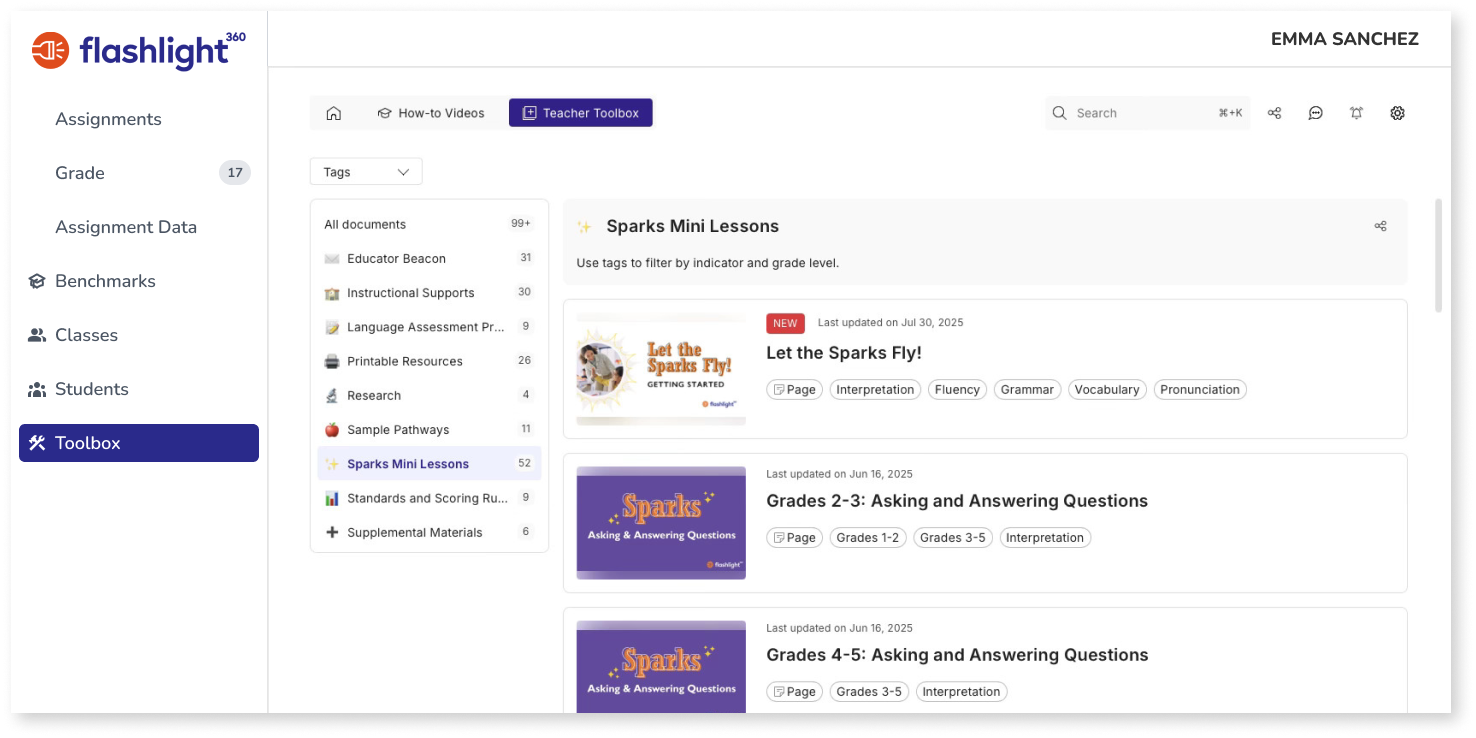This screenshot has width=1476, height=738.
Task: Open Assignment Data in the sidebar
Action: (x=126, y=227)
